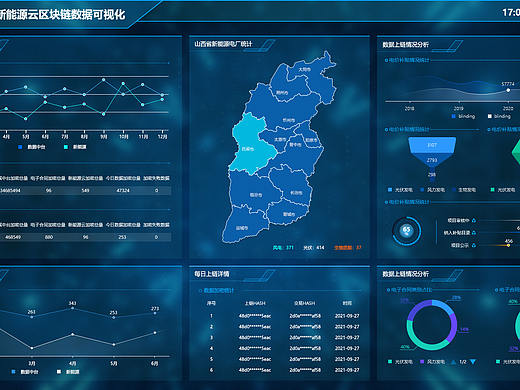Toggle 光伏发电 legend under the donut chart
This screenshot has width=520, height=390.
(400, 362)
